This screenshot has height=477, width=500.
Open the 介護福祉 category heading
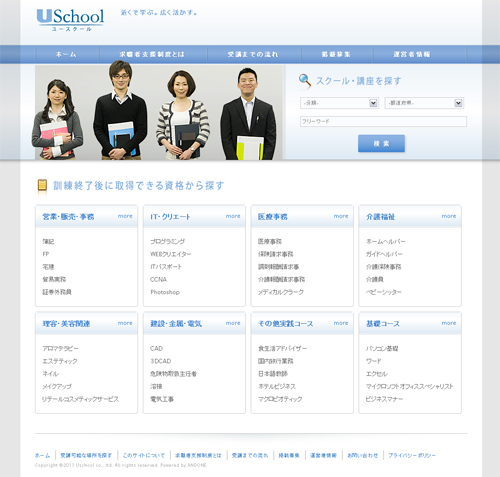380,217
